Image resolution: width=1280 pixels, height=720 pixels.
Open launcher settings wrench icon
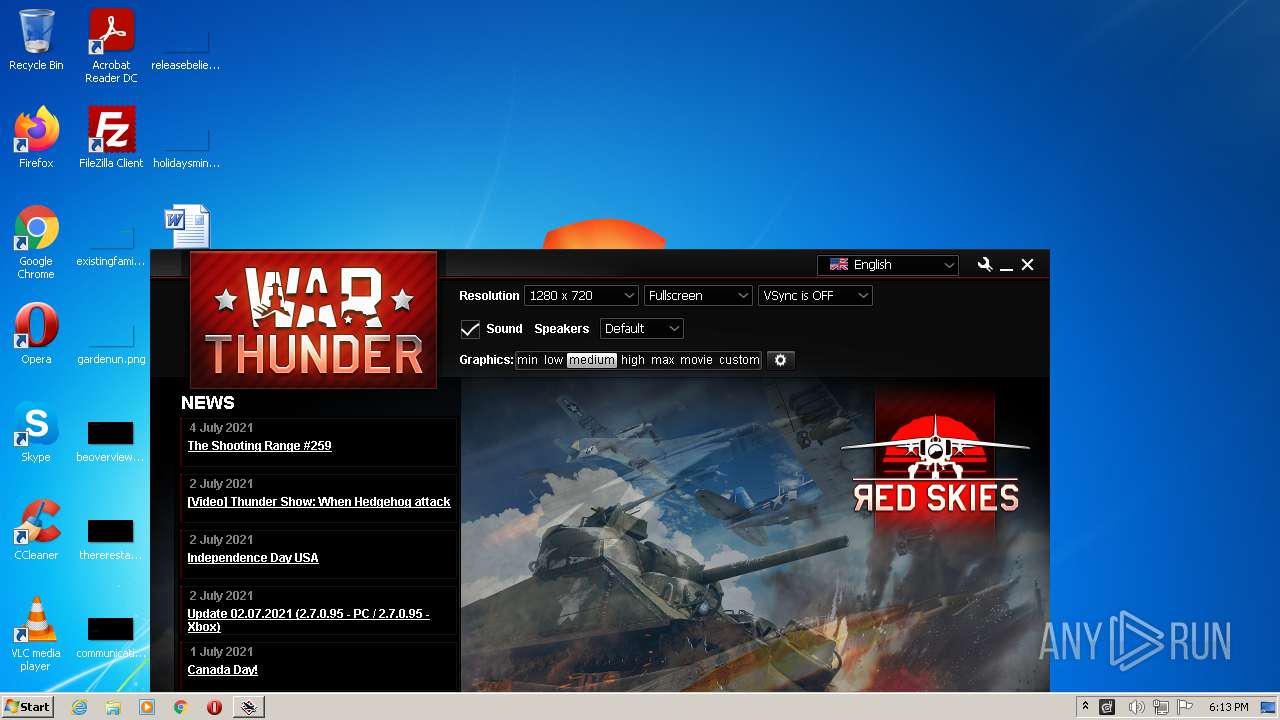pyautogui.click(x=985, y=265)
